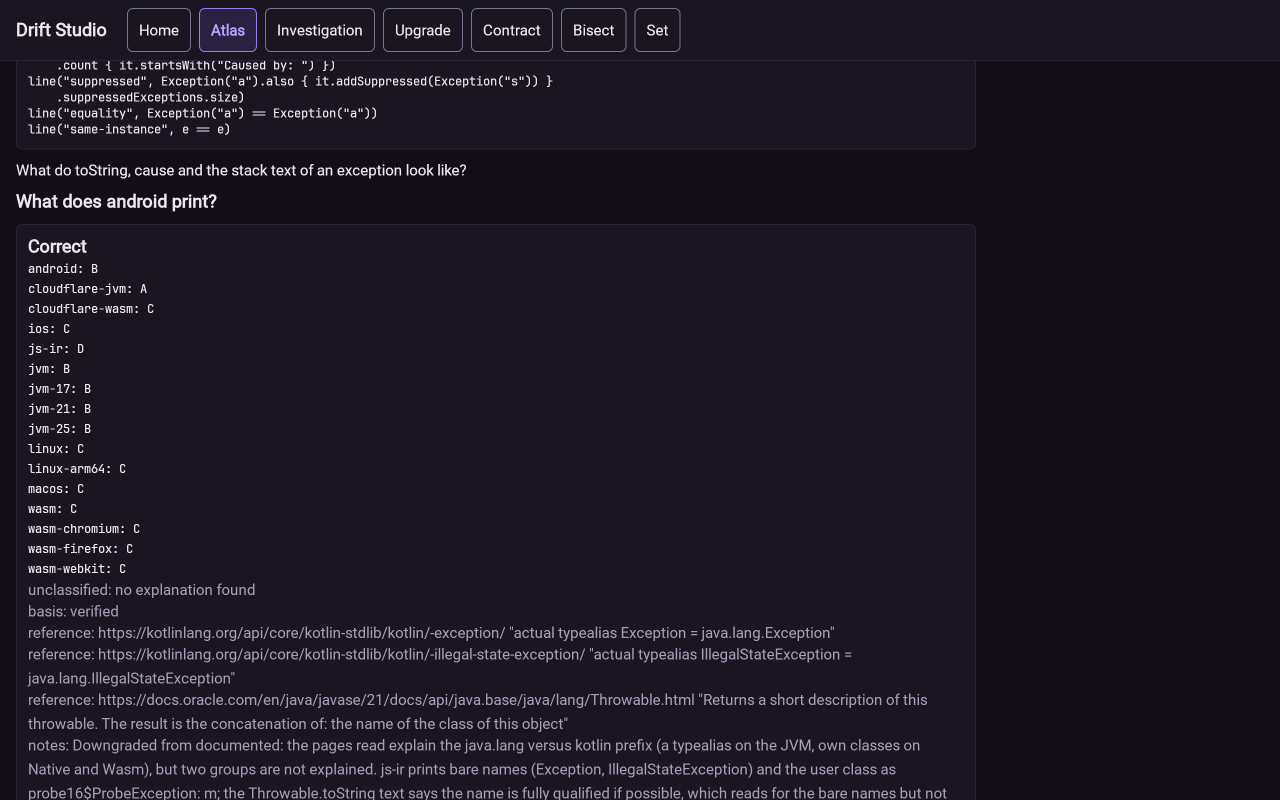1280x800 pixels.
Task: Select the 'js-ir: D' result line
Action: point(56,349)
